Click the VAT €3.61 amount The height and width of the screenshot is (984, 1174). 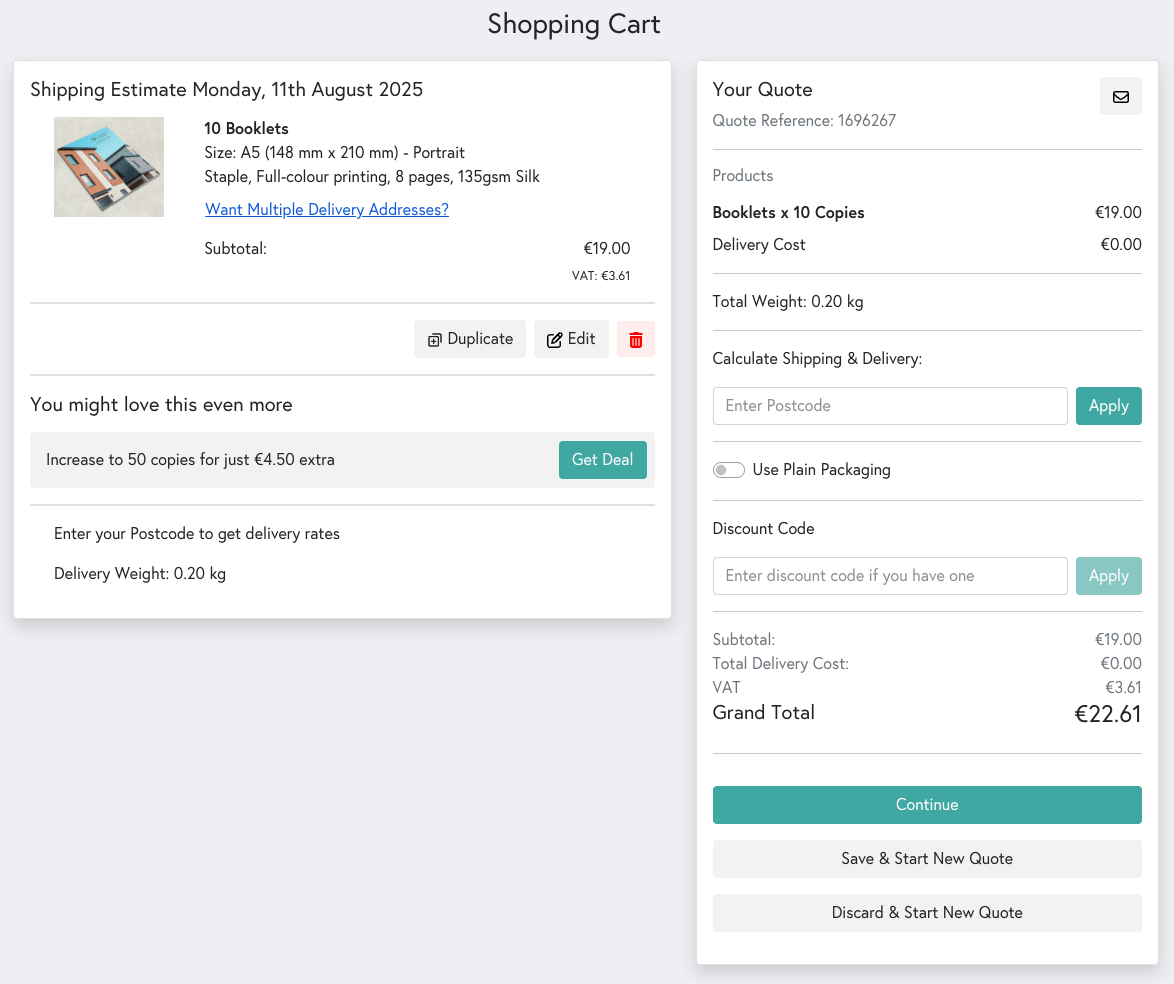click(1125, 687)
